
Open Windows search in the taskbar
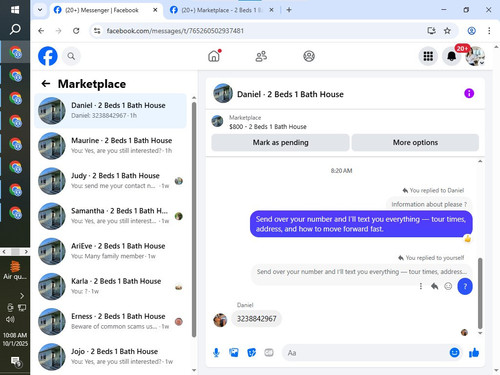click(x=15, y=29)
